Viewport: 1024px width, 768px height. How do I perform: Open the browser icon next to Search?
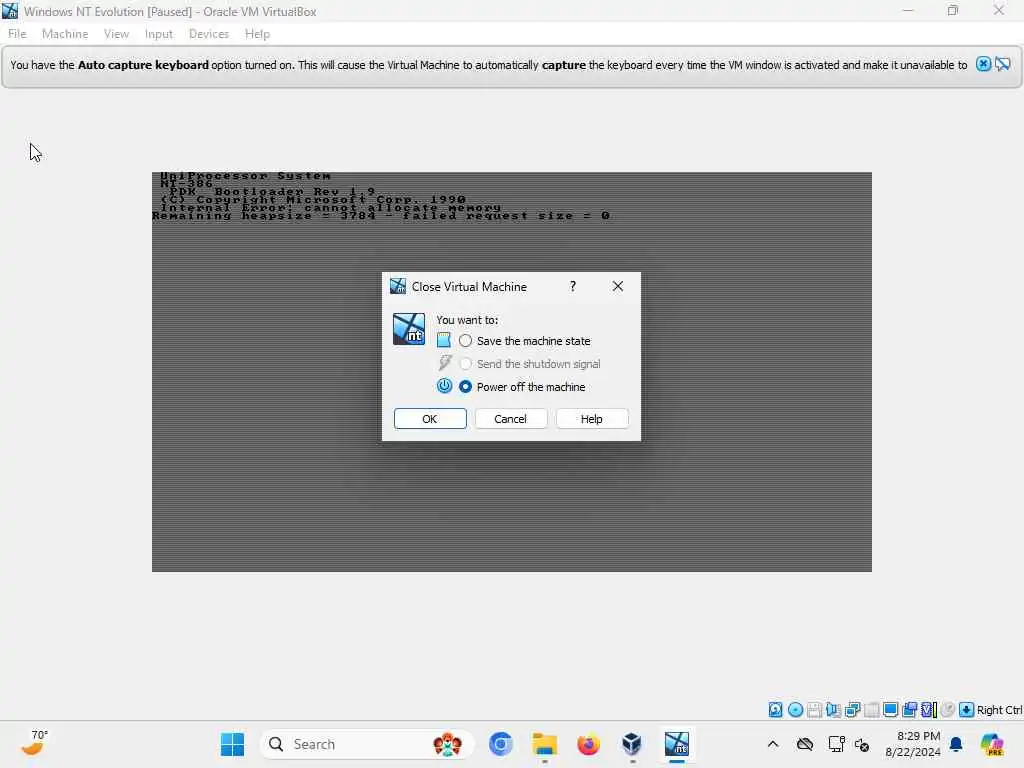501,744
